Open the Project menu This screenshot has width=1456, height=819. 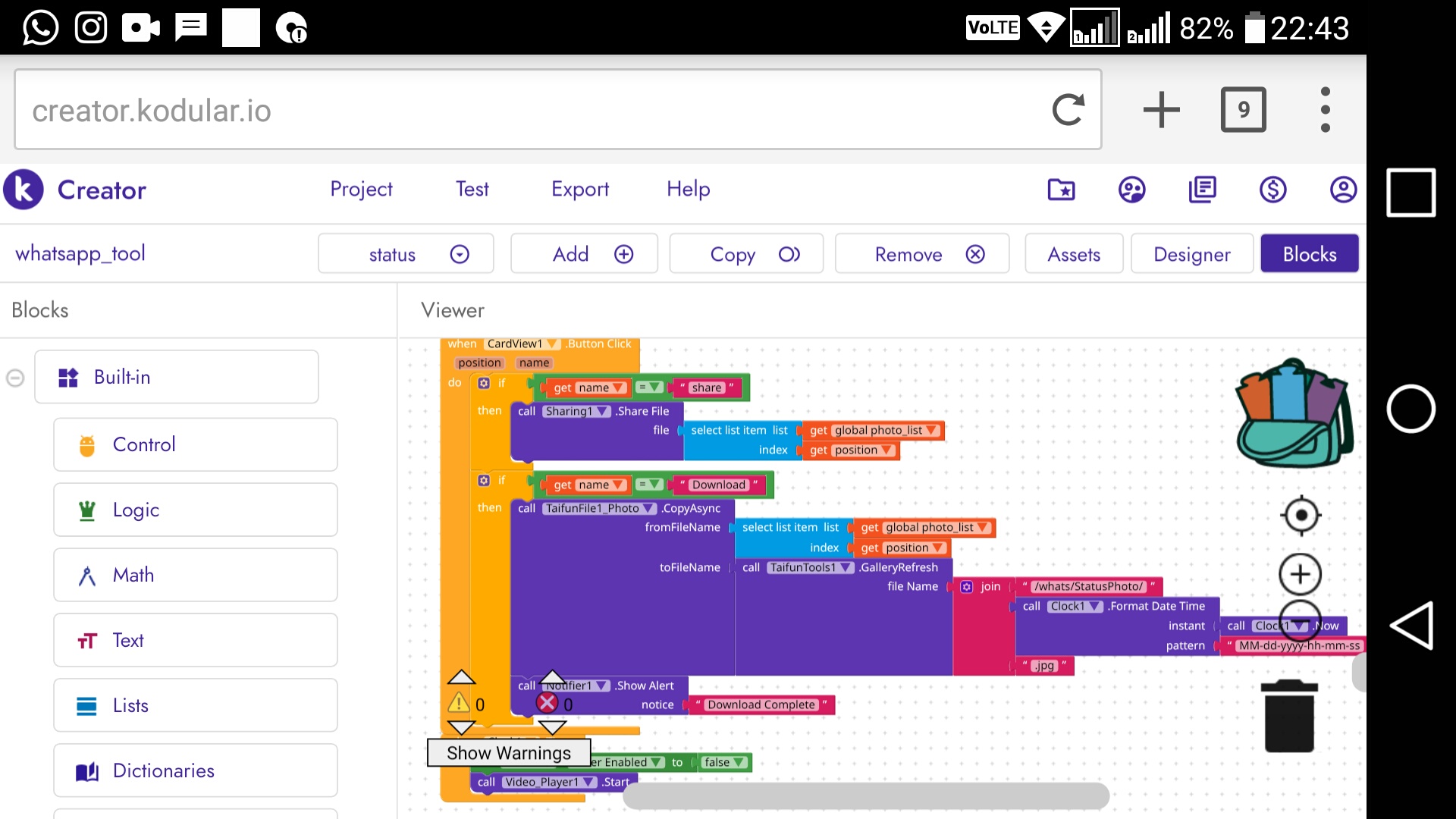[361, 190]
